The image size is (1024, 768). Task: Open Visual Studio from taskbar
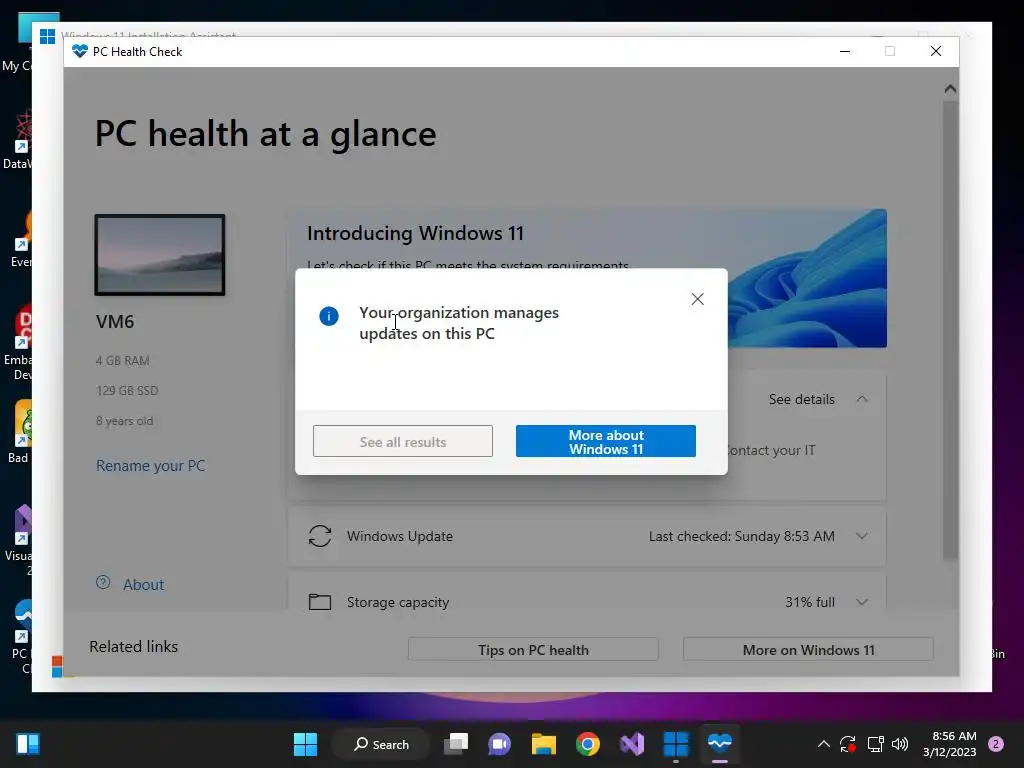coord(632,744)
